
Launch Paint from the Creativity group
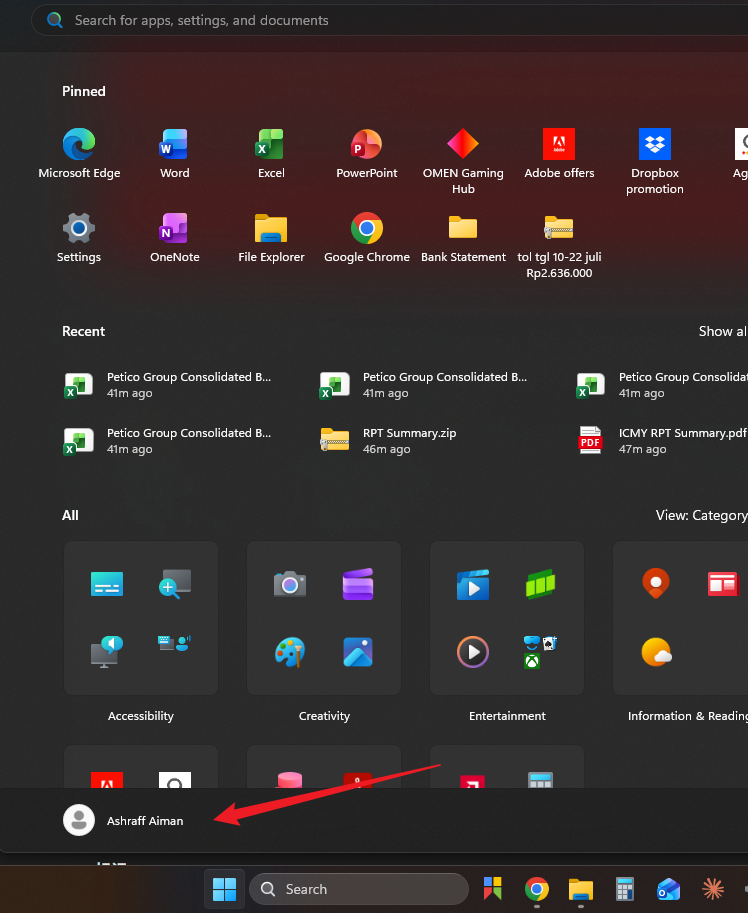click(x=290, y=652)
